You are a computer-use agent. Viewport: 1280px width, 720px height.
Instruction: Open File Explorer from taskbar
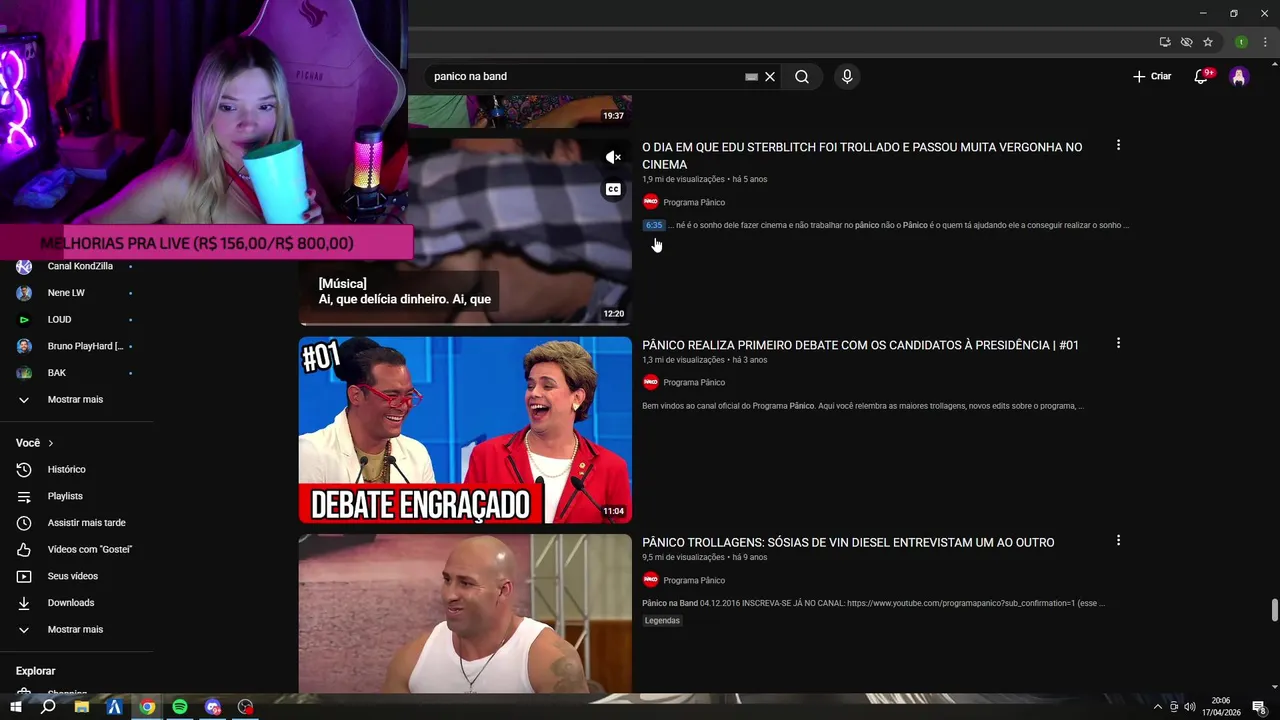pos(82,707)
